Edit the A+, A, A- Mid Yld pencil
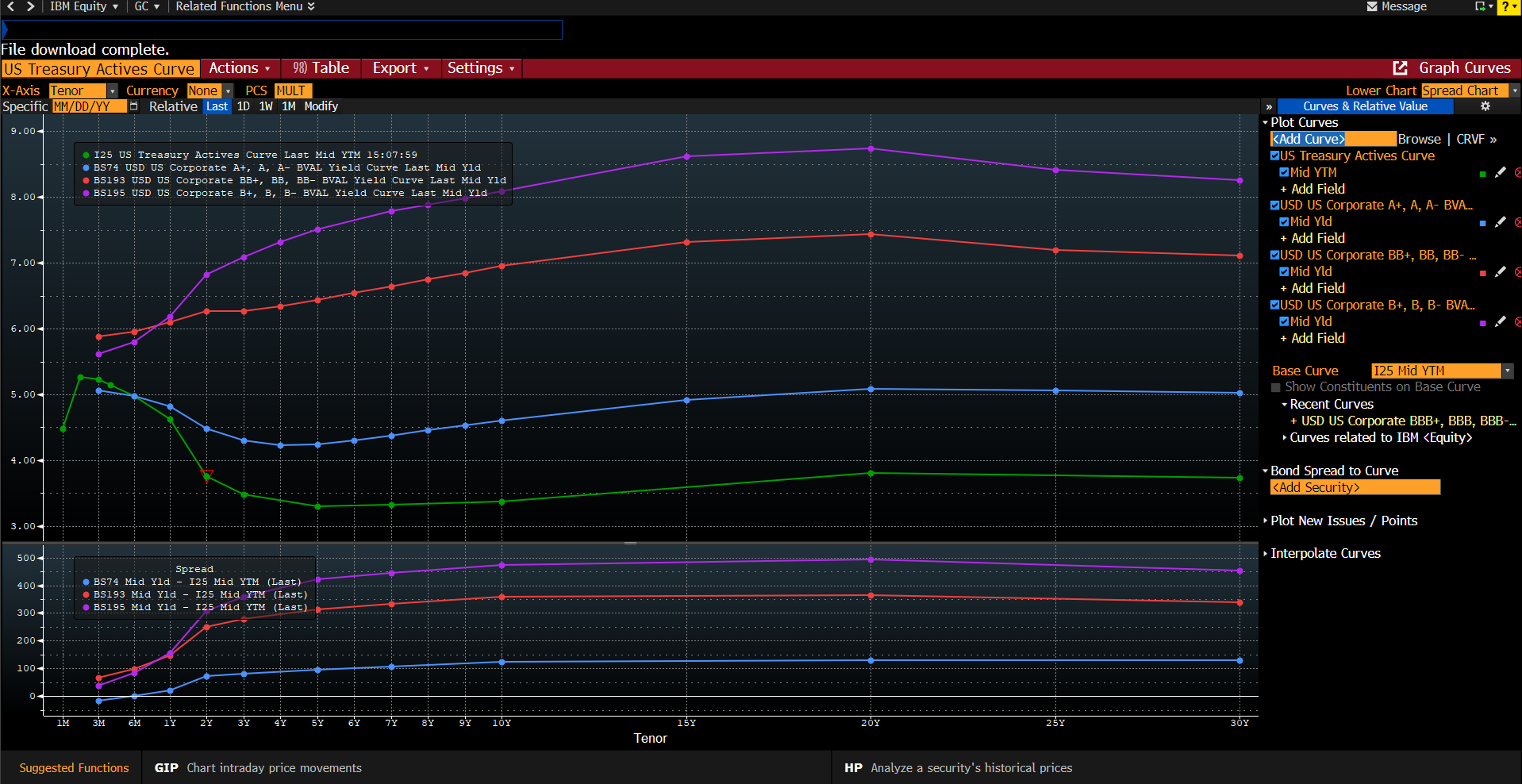 click(x=1500, y=222)
